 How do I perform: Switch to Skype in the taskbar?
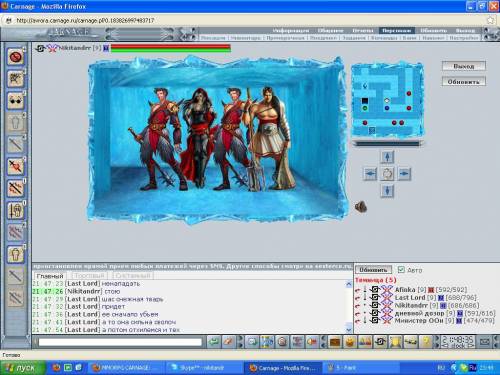coord(204,368)
